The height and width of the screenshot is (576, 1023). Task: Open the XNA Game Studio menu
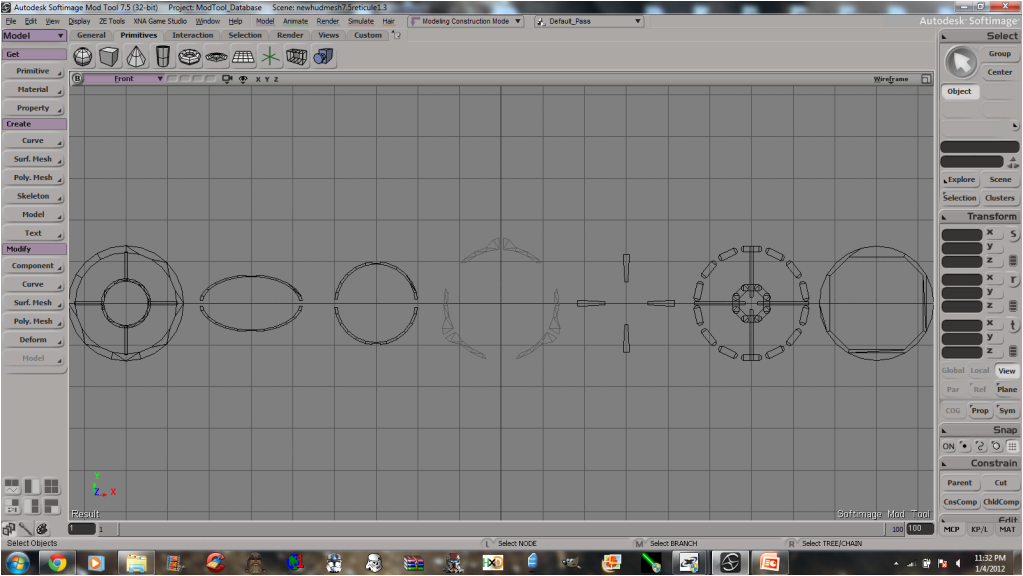(160, 22)
